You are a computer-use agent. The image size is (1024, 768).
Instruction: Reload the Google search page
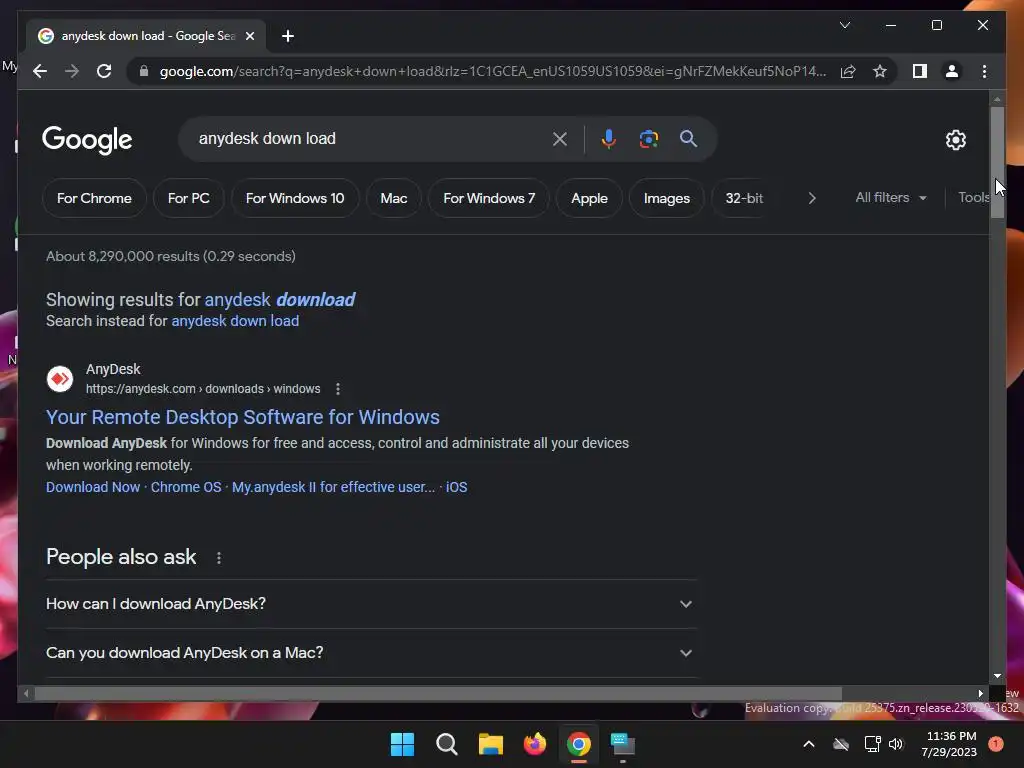[x=104, y=71]
